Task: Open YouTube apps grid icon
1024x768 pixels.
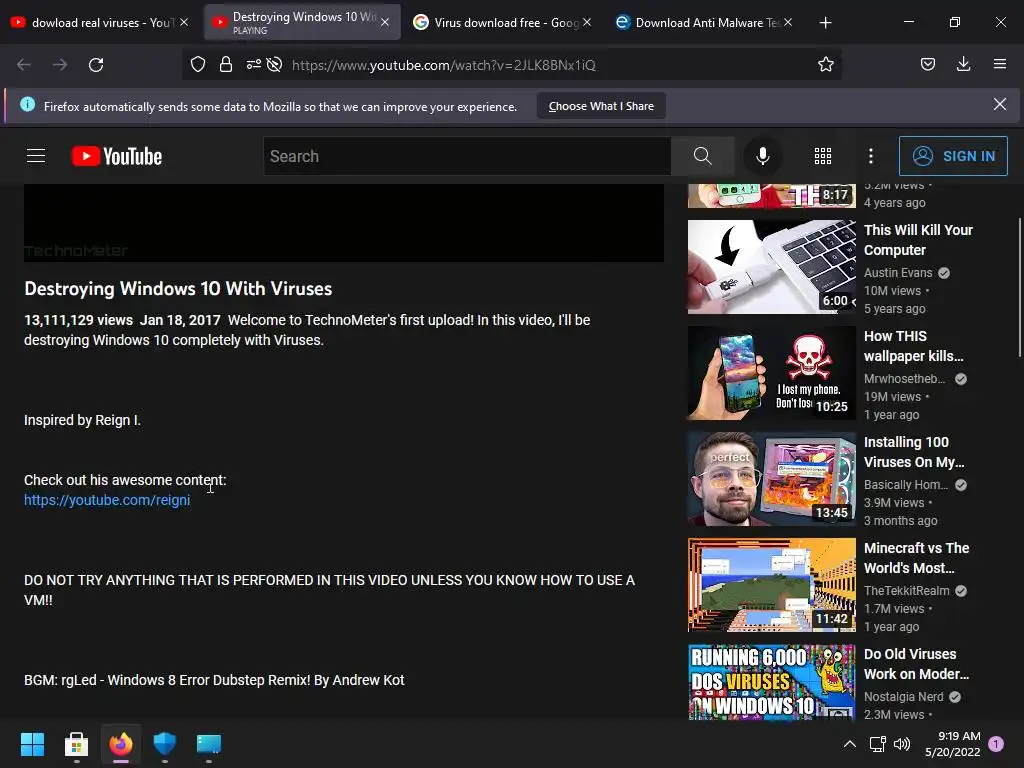Action: (x=823, y=156)
